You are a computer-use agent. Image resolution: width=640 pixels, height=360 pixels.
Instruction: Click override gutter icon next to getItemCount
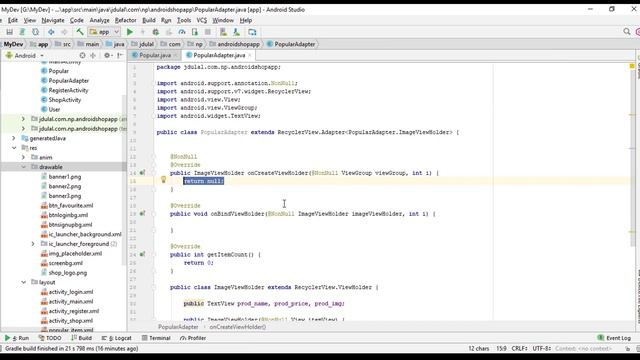pos(142,254)
